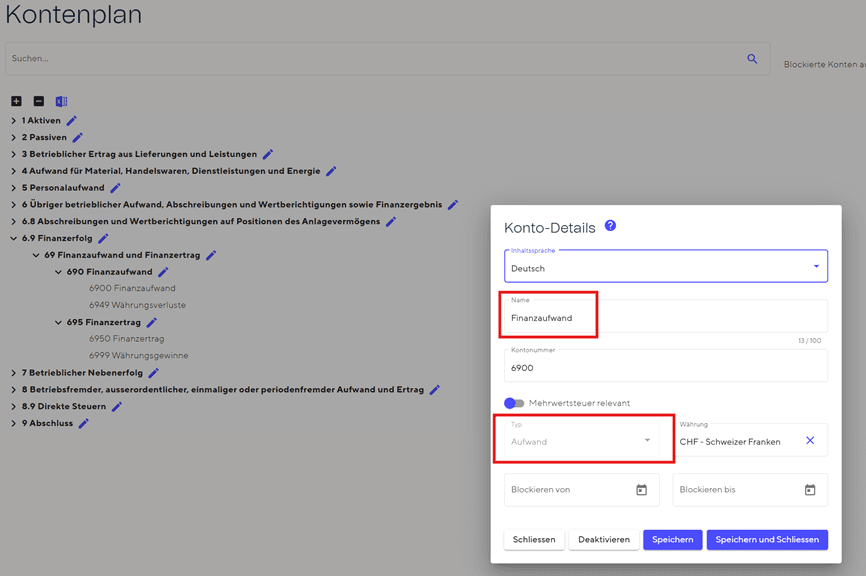Select account 6950 Finanzertrag
The width and height of the screenshot is (866, 576).
126,339
